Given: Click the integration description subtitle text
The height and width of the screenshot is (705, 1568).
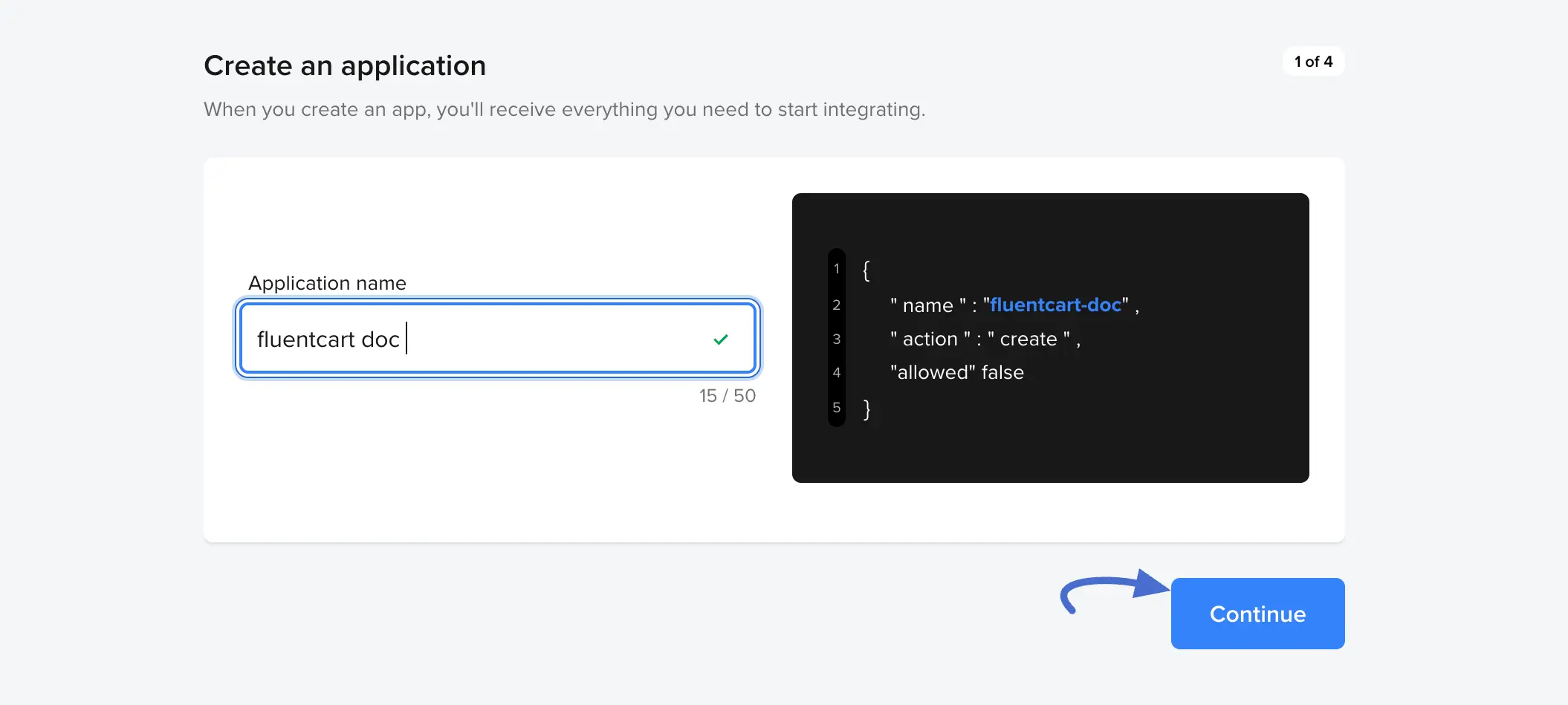Looking at the screenshot, I should click(565, 109).
